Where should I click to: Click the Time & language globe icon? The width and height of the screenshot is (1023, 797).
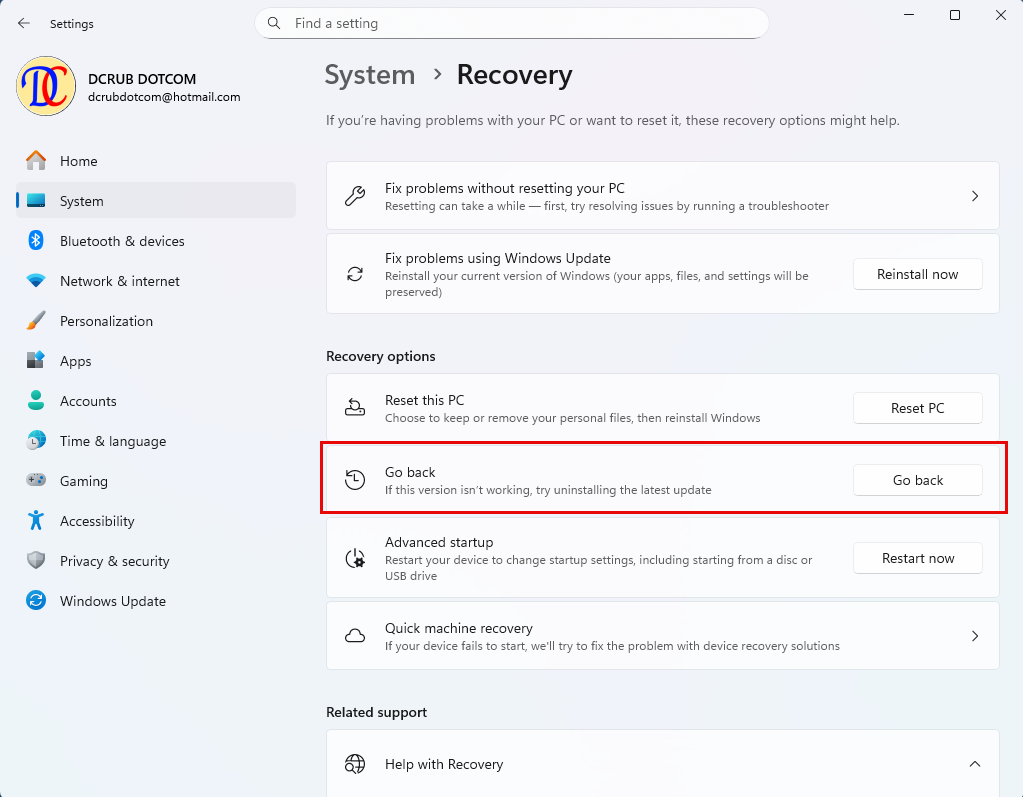tap(36, 440)
